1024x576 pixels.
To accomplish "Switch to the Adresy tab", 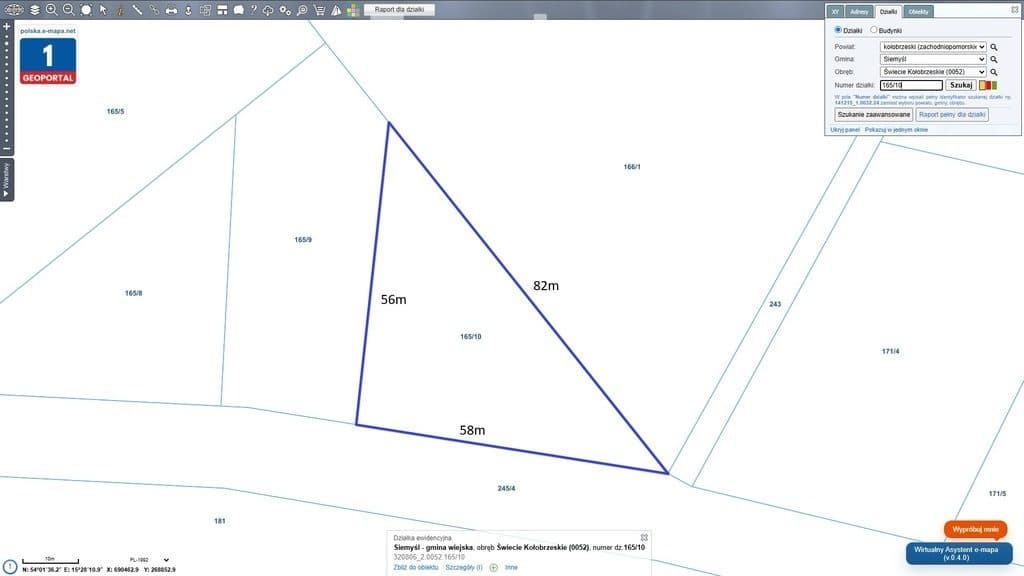I will 859,12.
